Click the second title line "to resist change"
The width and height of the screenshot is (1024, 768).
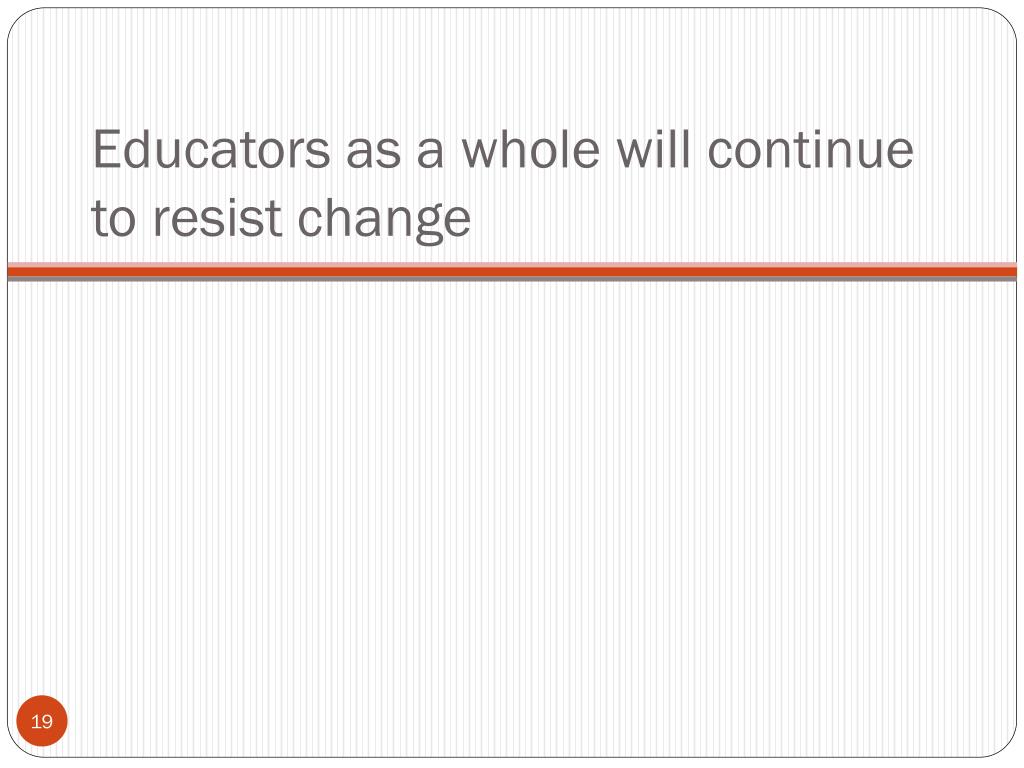(281, 220)
